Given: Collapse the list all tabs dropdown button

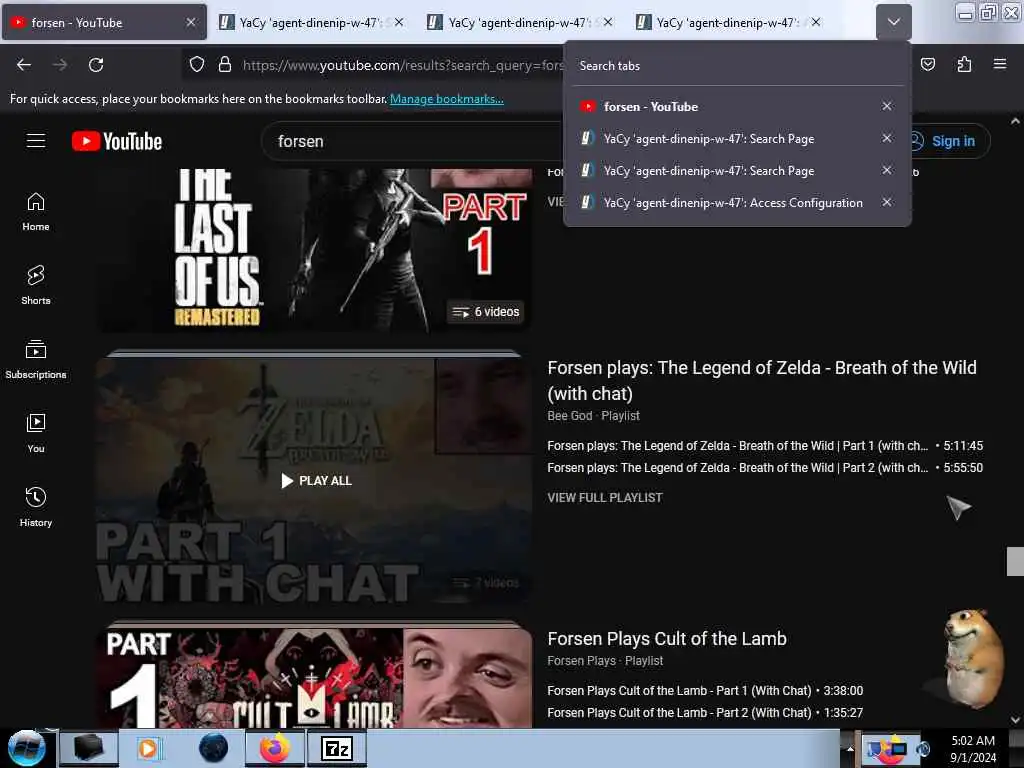Looking at the screenshot, I should [x=893, y=22].
